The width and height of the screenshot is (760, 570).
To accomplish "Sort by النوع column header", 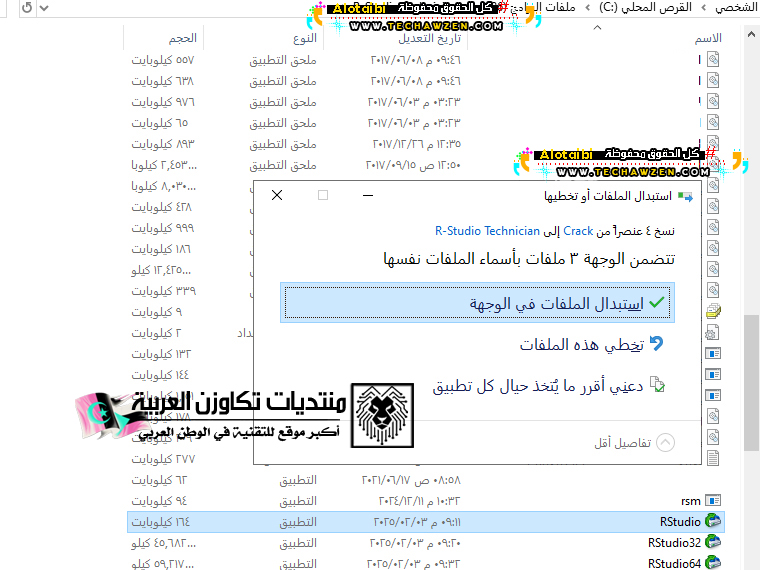I will click(305, 38).
